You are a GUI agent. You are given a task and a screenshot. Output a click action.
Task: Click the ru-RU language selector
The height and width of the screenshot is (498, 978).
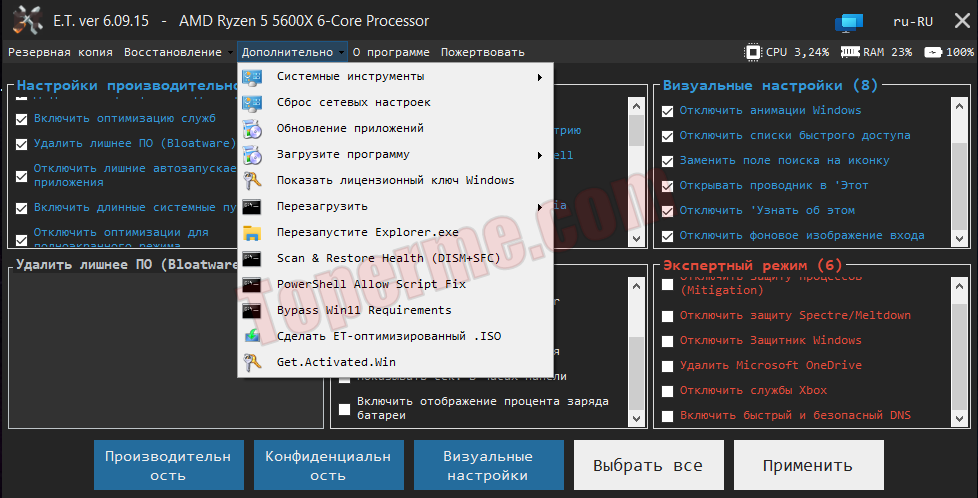pos(913,22)
